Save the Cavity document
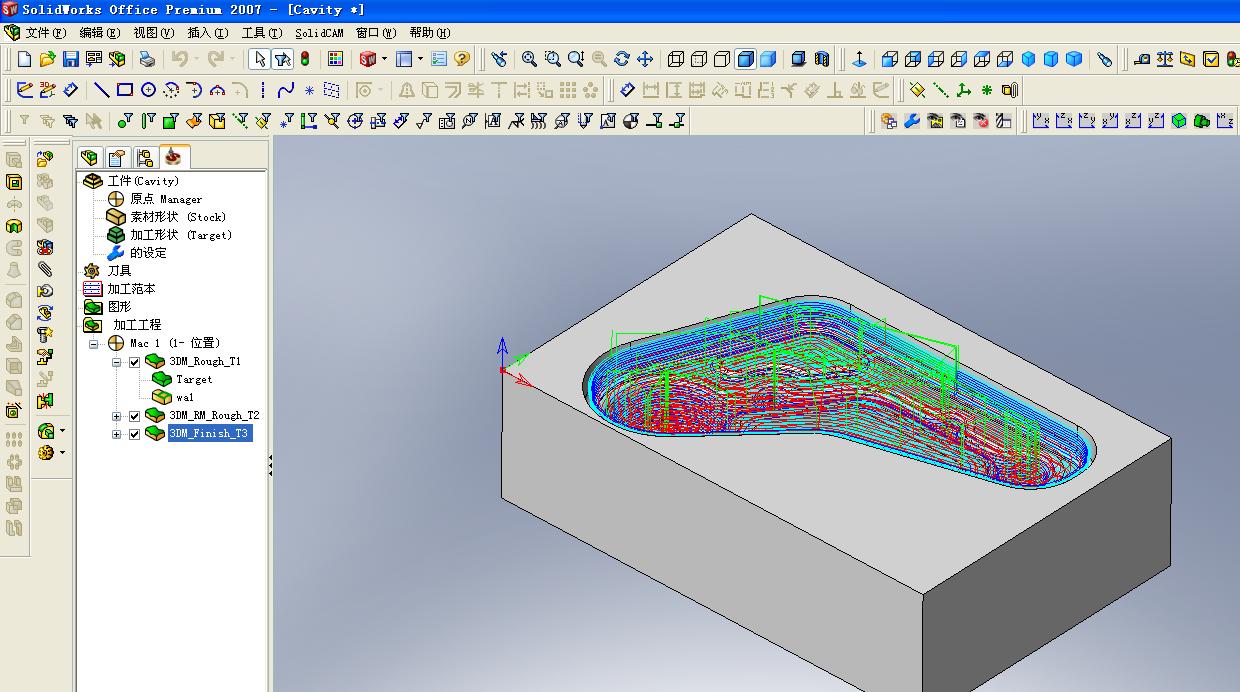This screenshot has width=1240, height=692. point(71,59)
